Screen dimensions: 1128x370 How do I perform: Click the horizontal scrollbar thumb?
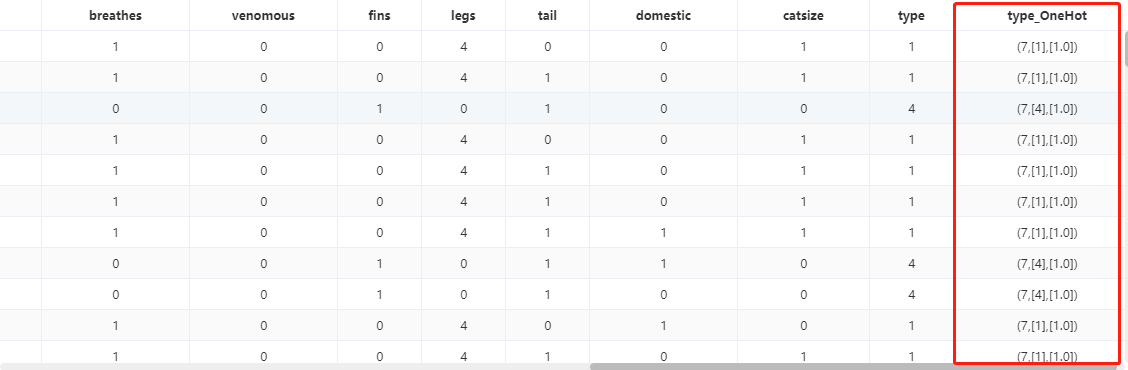coord(855,366)
